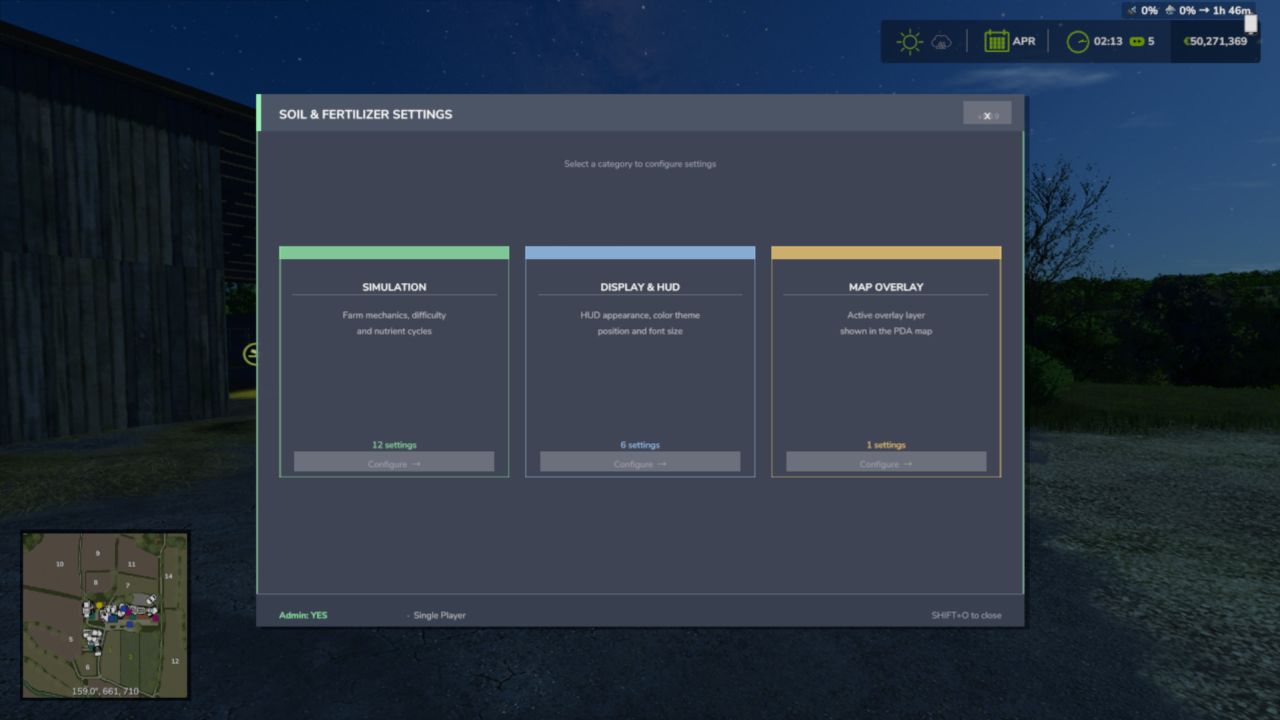Image resolution: width=1280 pixels, height=720 pixels.
Task: Click the 12 settings count link
Action: pyautogui.click(x=394, y=445)
